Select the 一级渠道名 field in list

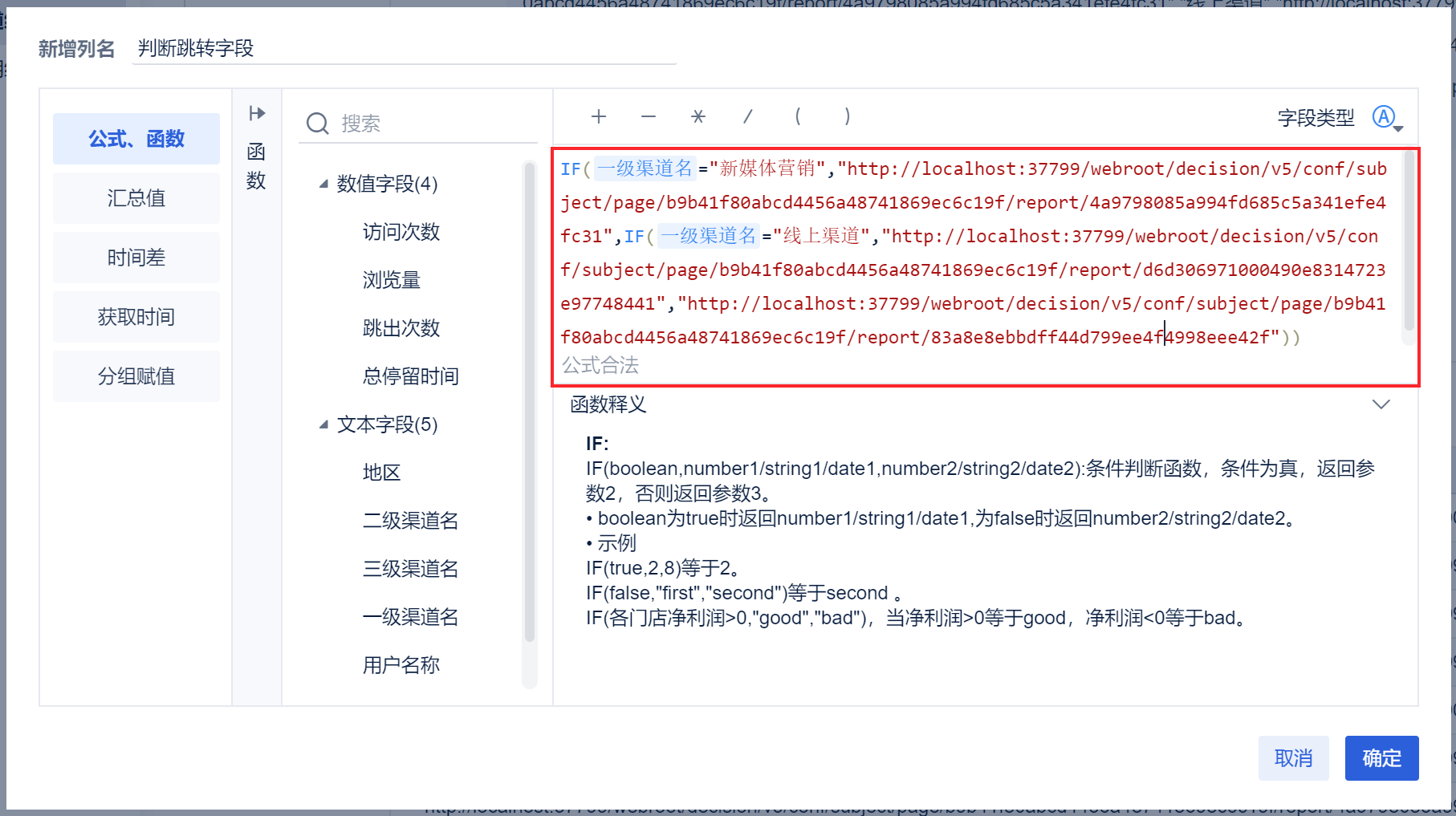[x=411, y=617]
